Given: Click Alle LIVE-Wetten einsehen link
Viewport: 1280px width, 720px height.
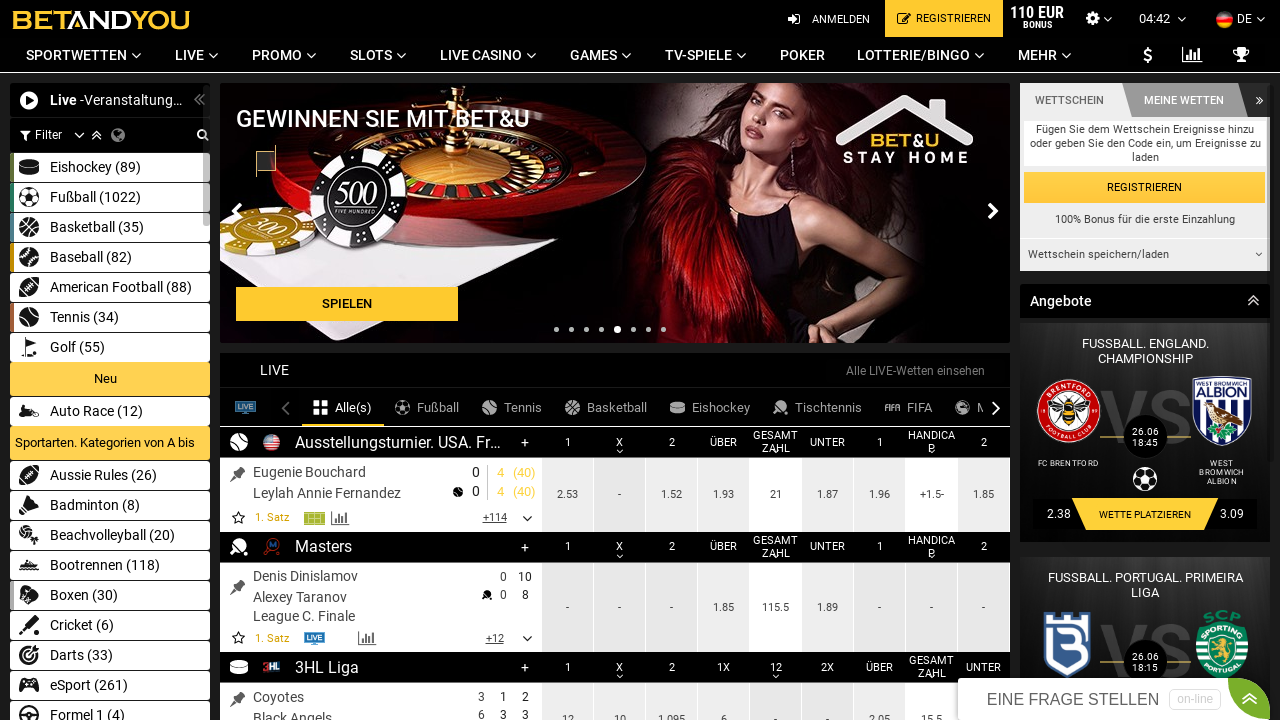Looking at the screenshot, I should click(x=915, y=371).
